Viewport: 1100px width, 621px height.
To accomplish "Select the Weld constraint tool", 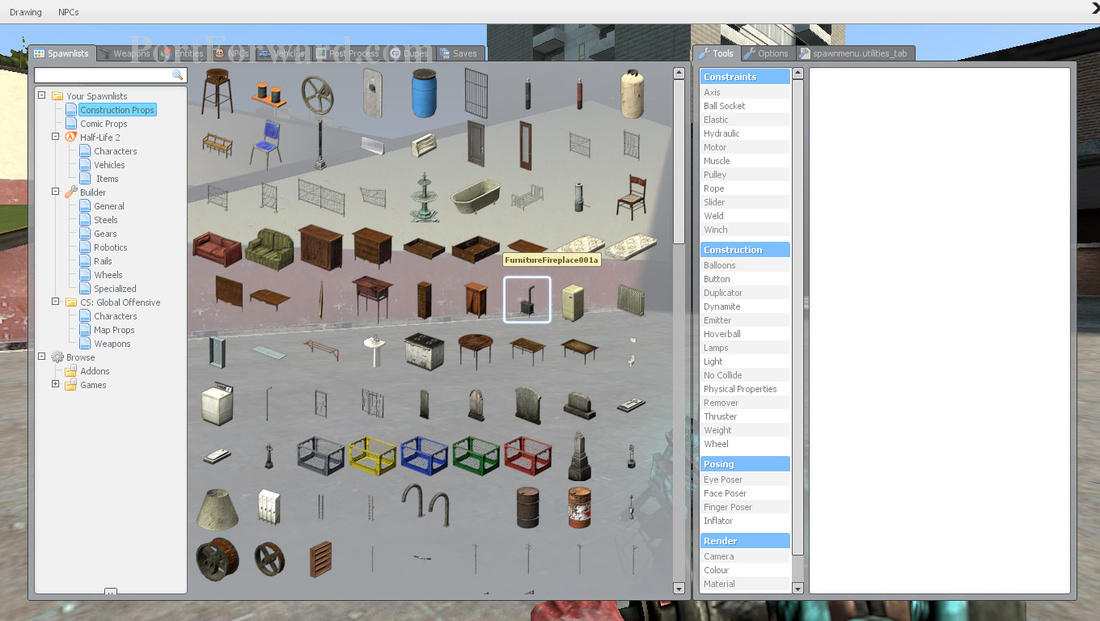I will [745, 216].
